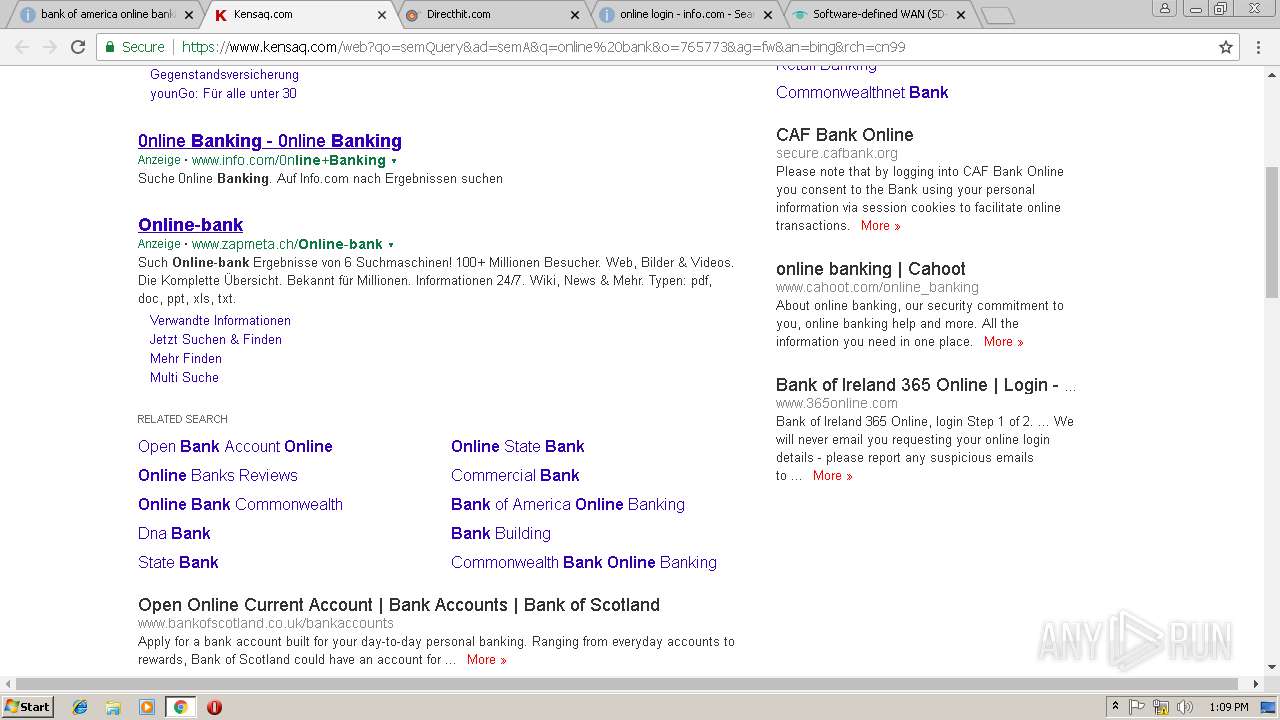Search related: Commercial Bank

pos(515,476)
